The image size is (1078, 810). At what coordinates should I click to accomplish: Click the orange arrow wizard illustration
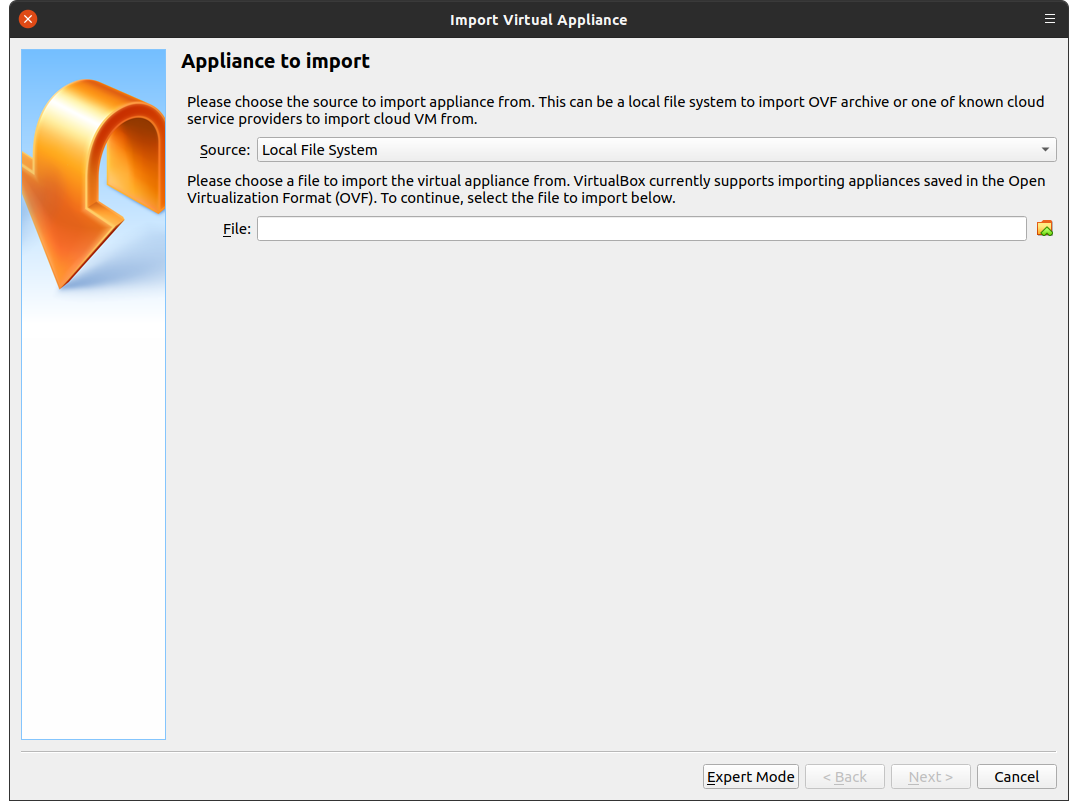point(93,180)
